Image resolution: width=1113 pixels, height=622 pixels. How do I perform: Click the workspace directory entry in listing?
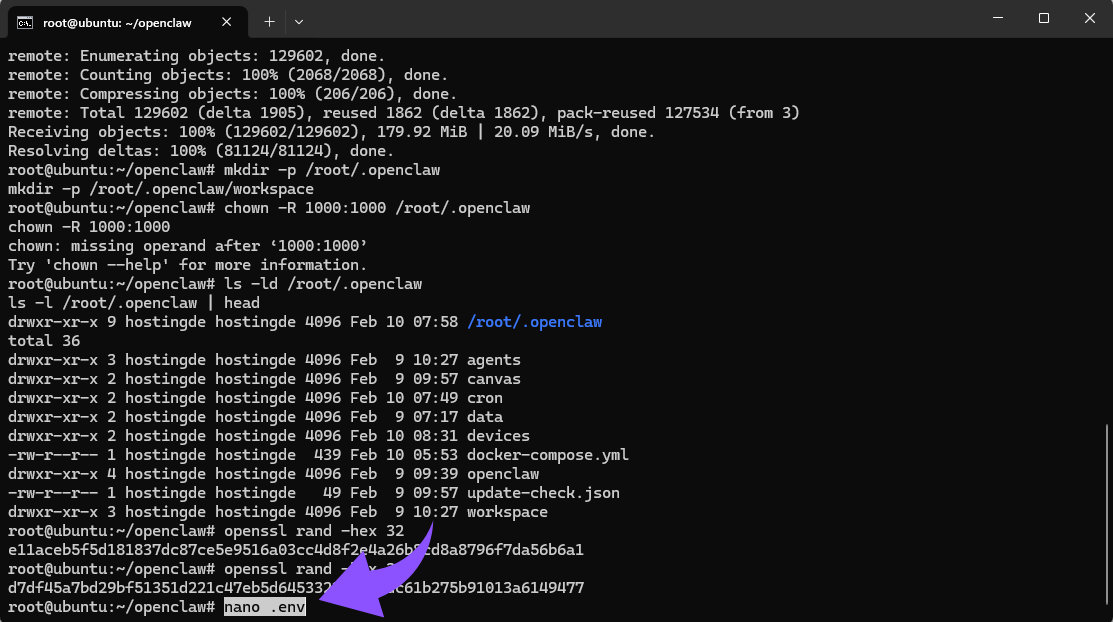pos(507,512)
